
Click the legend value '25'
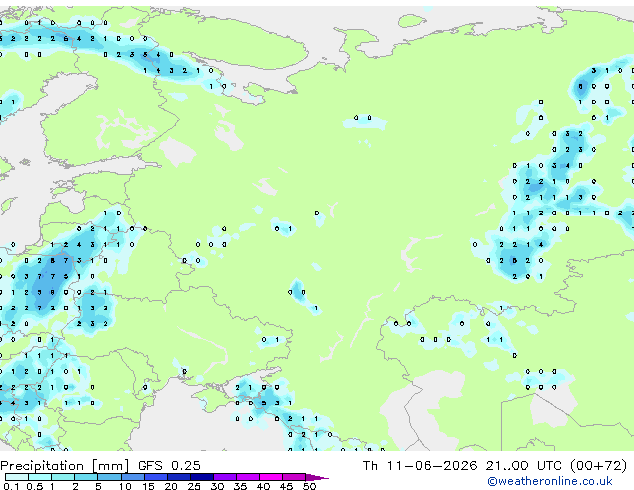pyautogui.click(x=194, y=486)
